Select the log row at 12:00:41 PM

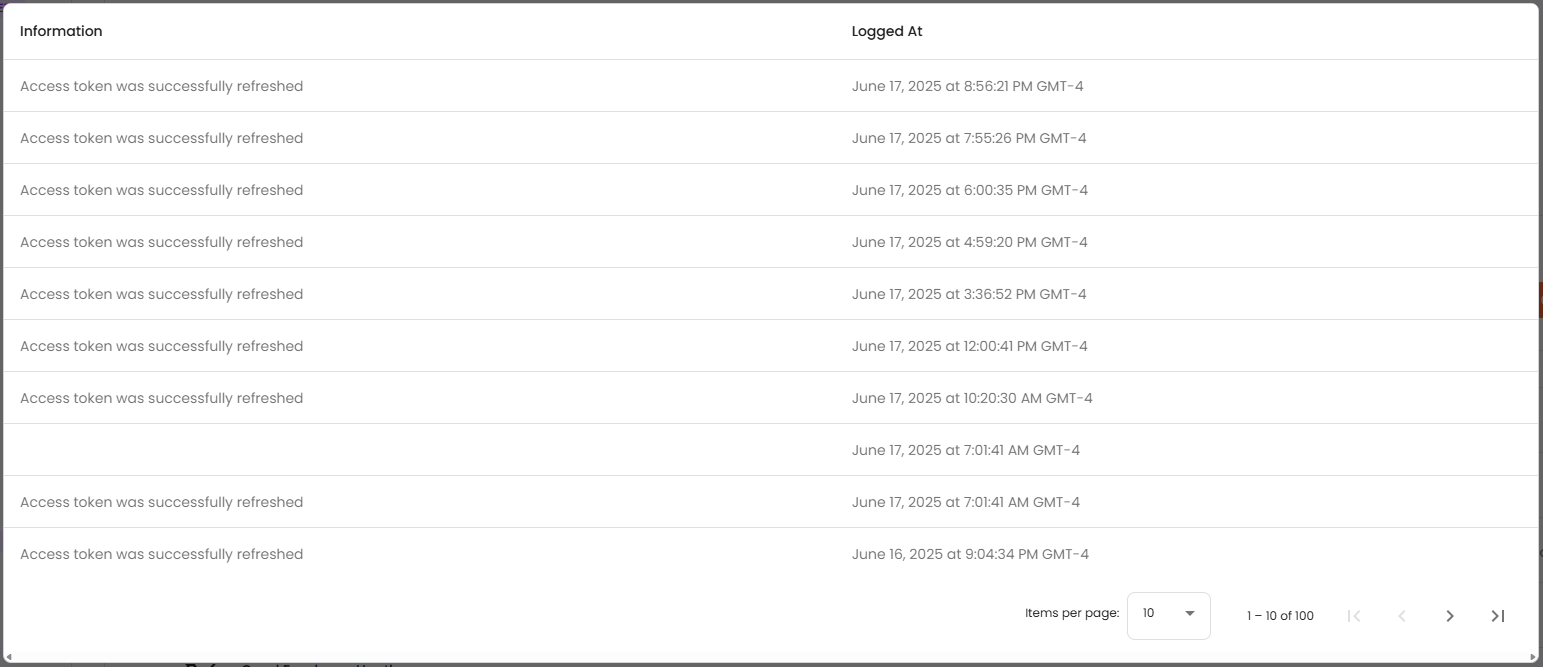[969, 346]
